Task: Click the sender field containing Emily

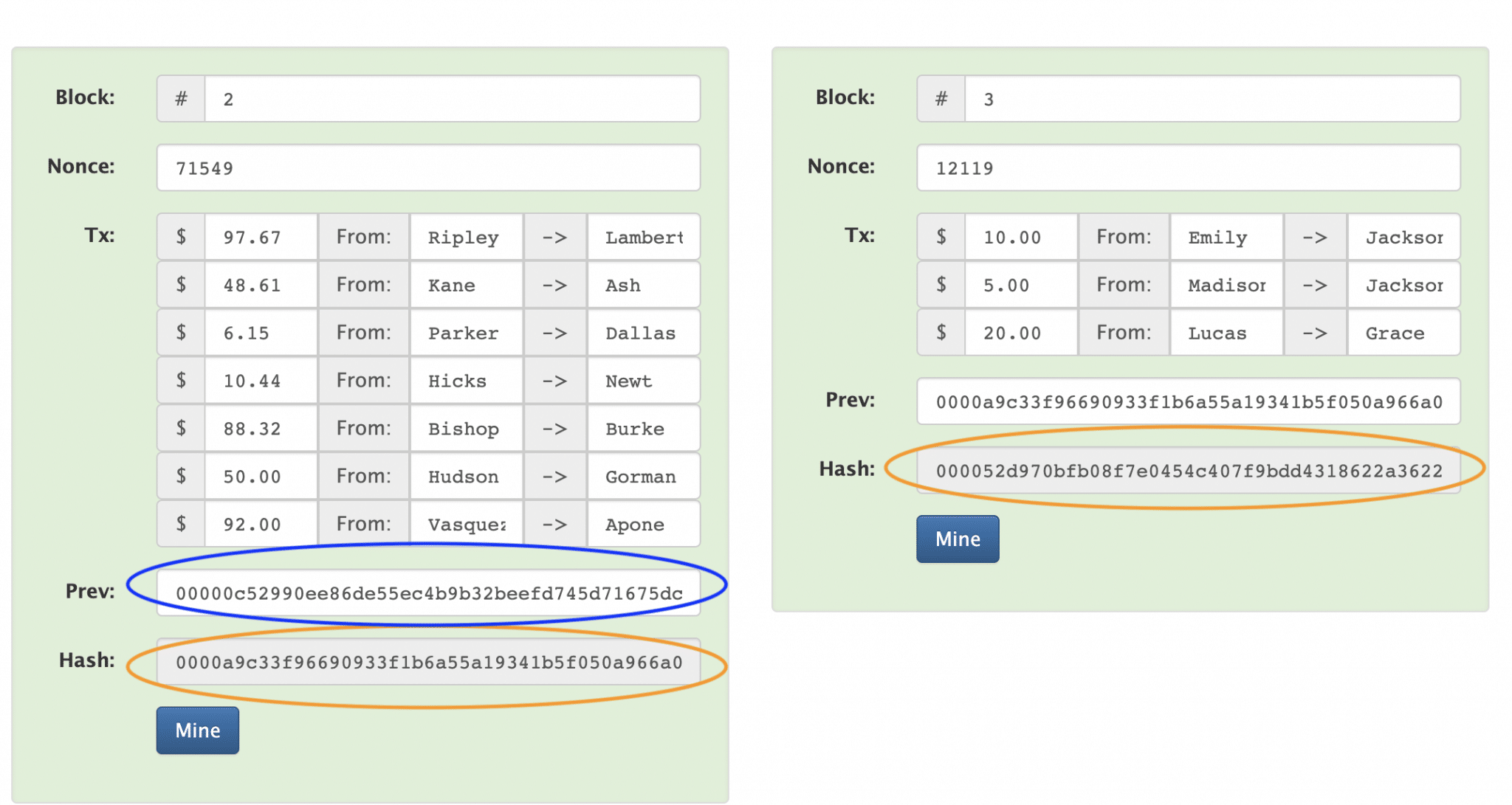Action: point(1226,237)
